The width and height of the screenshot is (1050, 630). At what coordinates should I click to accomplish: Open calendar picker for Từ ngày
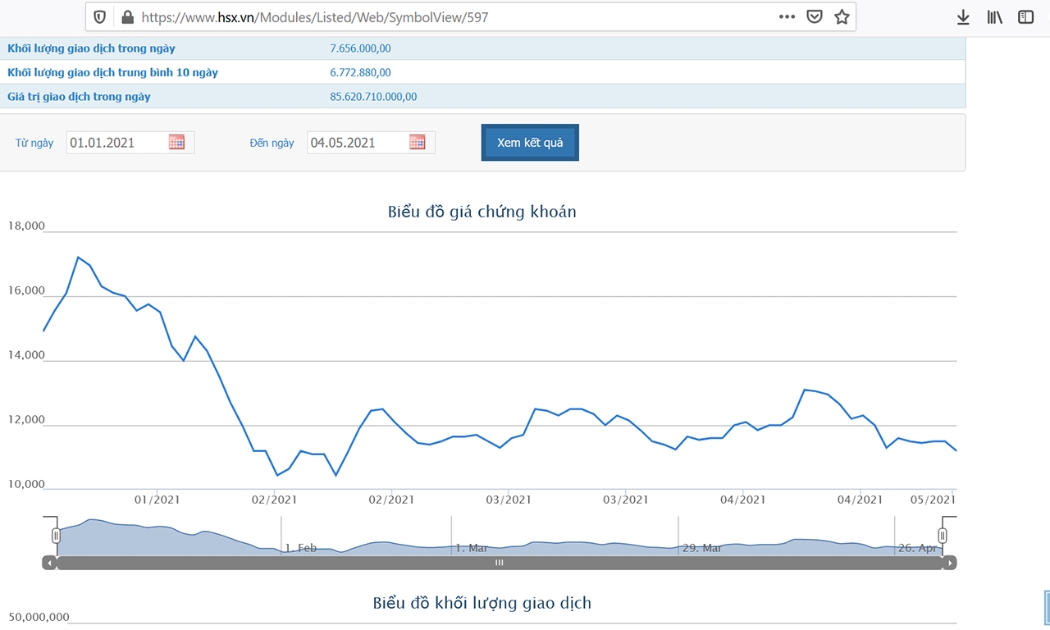(177, 142)
